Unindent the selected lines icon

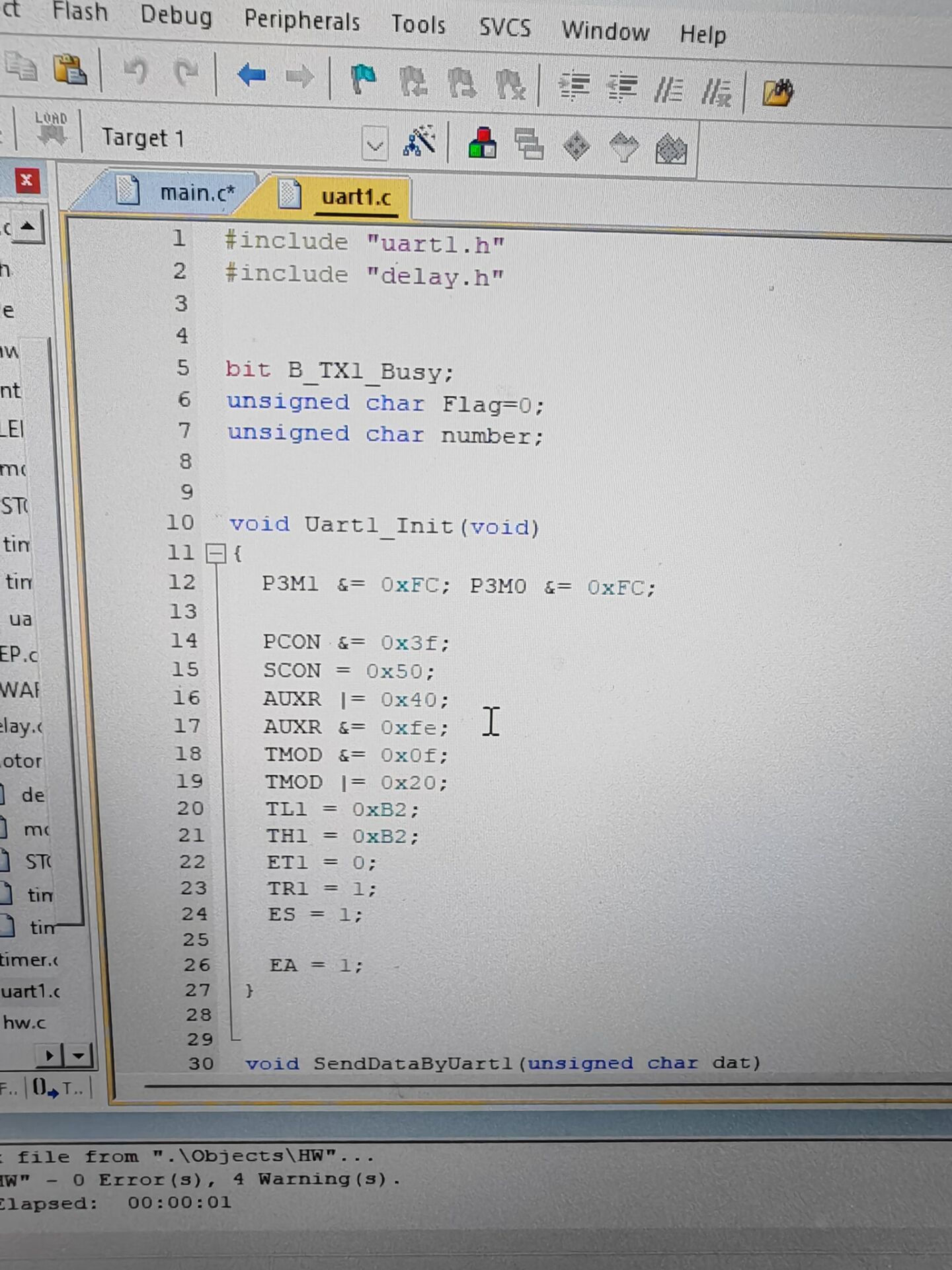pyautogui.click(x=622, y=89)
